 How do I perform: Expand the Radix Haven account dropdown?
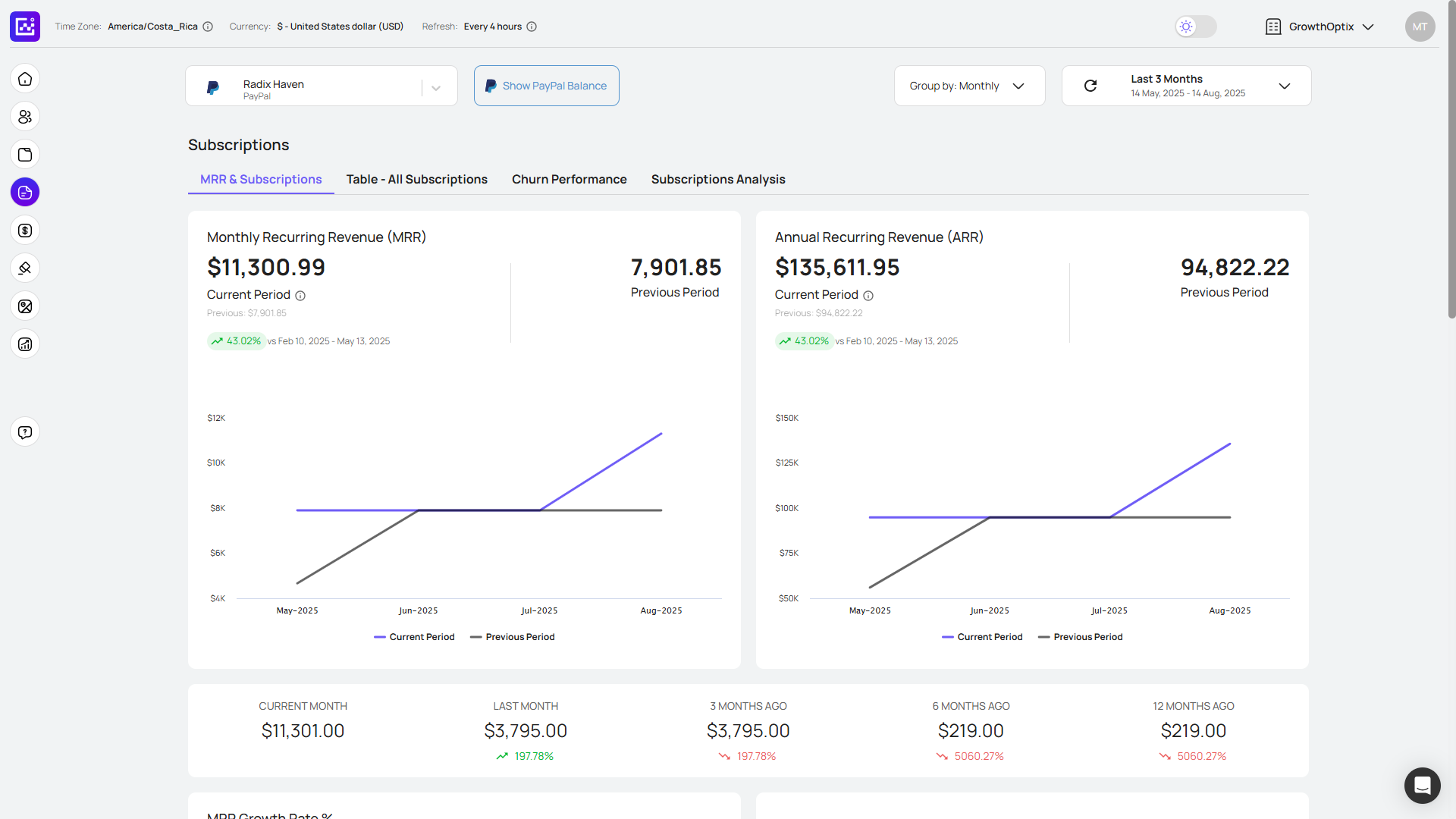point(436,88)
